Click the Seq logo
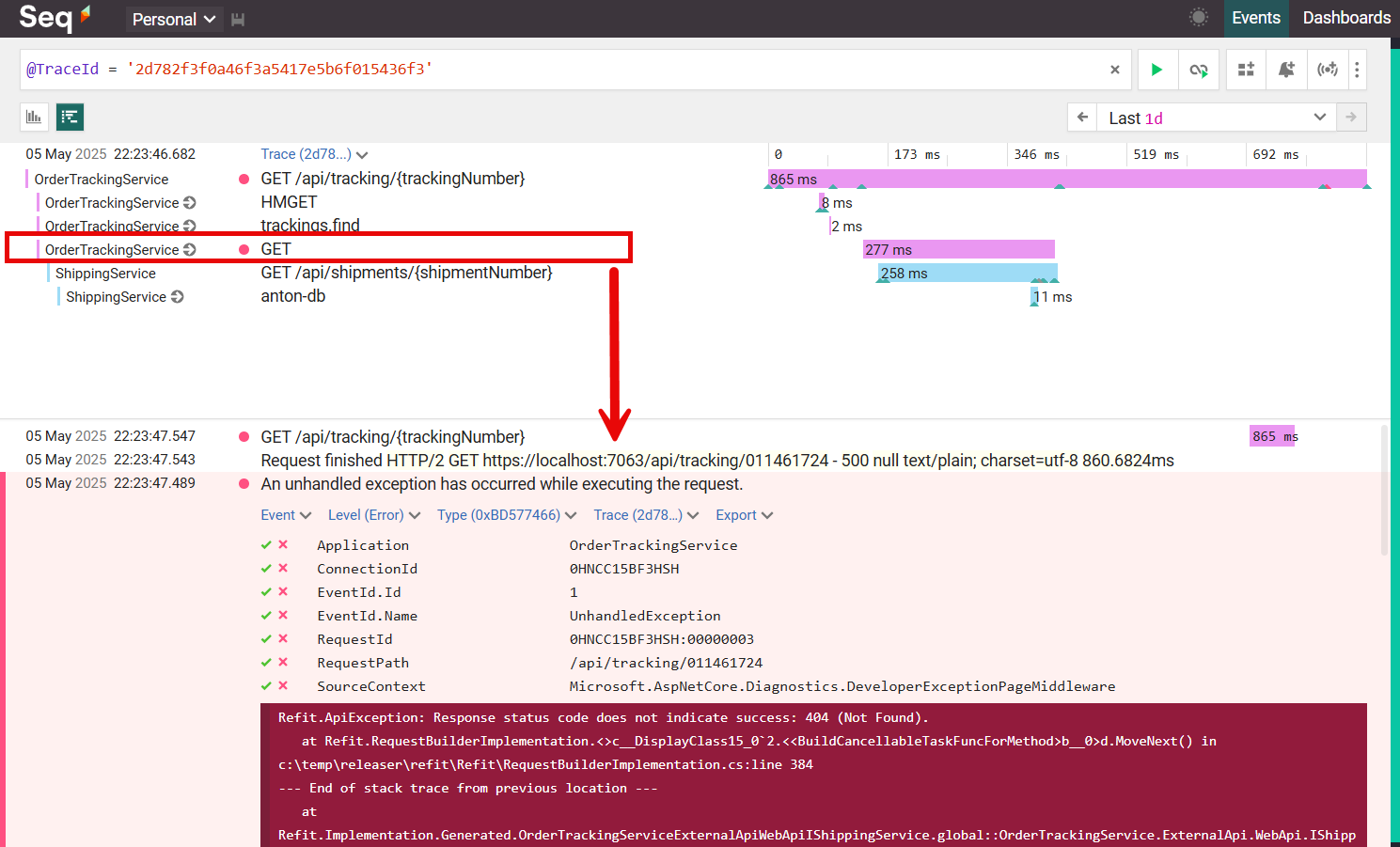1400x847 pixels. (55, 17)
